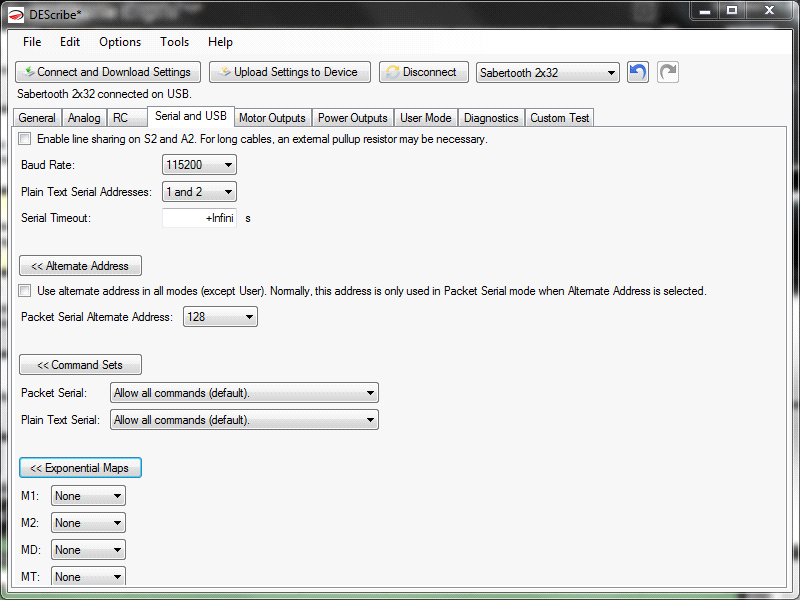Check Use alternate address in all modes
The height and width of the screenshot is (600, 800).
(24, 291)
